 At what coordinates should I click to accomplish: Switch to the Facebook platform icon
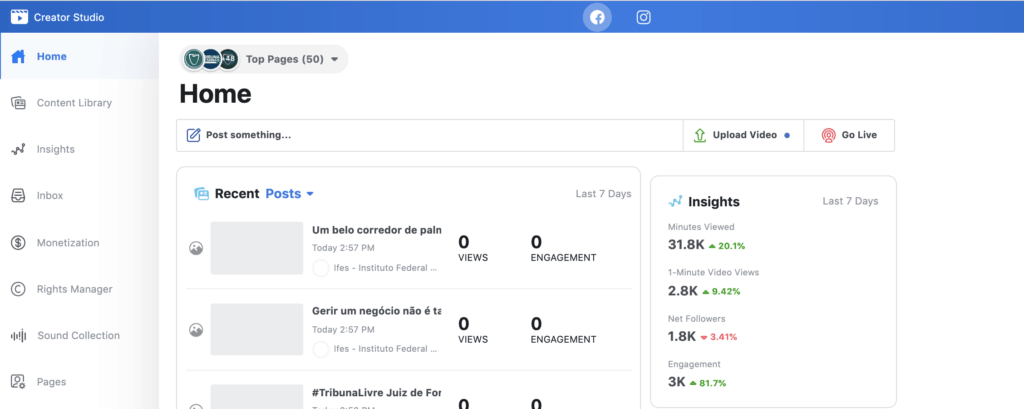(597, 18)
